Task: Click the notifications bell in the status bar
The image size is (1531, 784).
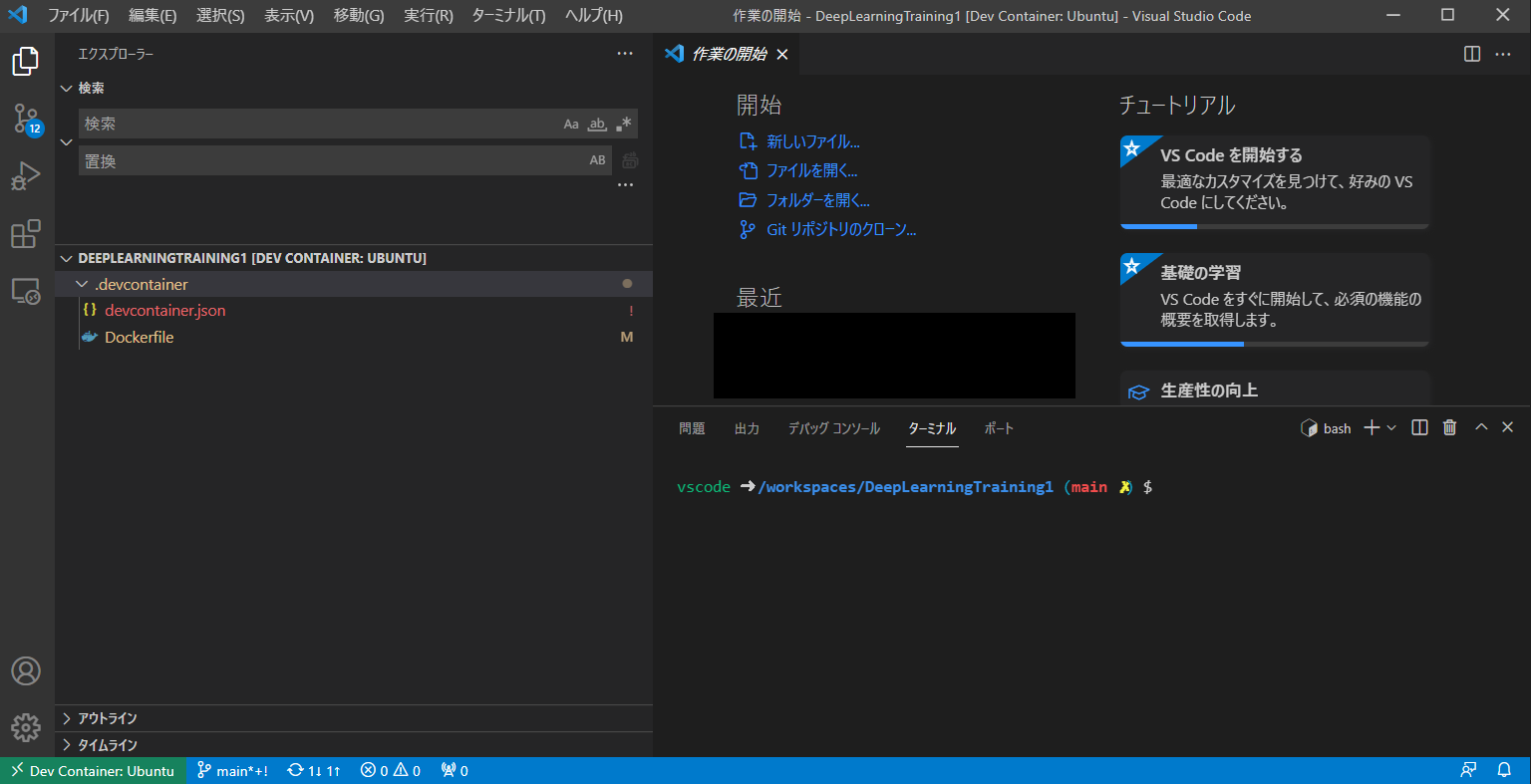Action: [x=1505, y=769]
